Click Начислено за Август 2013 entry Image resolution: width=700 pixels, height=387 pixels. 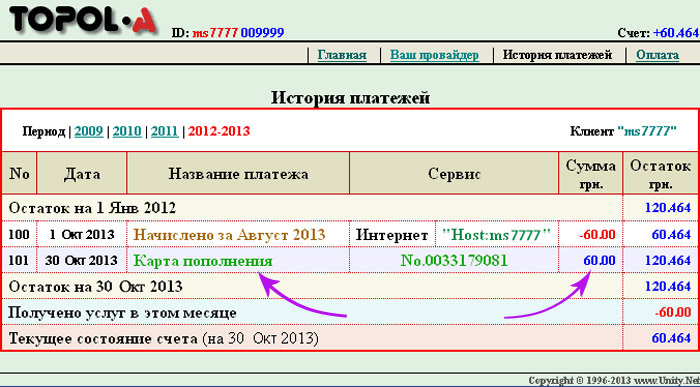[229, 234]
